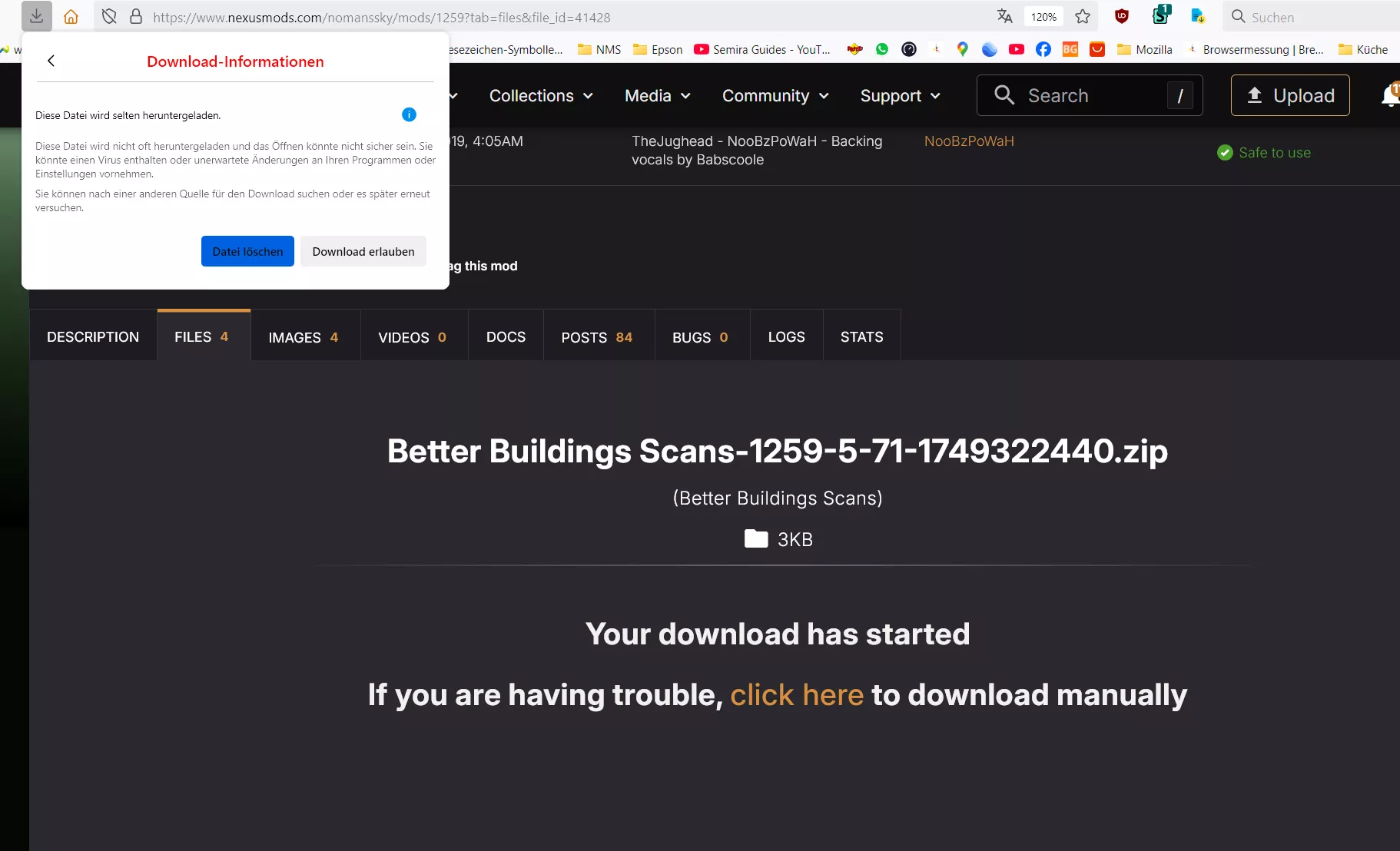Viewport: 1400px width, 851px height.
Task: Expand the Media dropdown menu
Action: (658, 95)
